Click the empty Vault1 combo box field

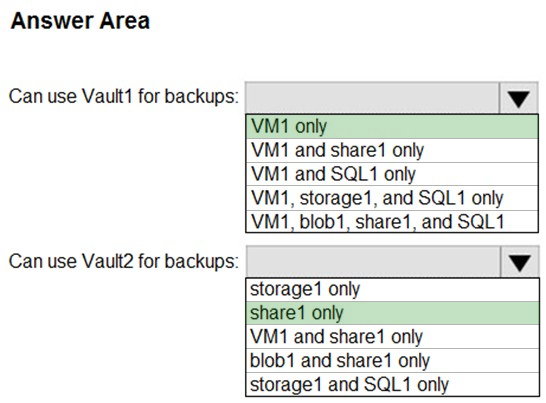(x=372, y=98)
